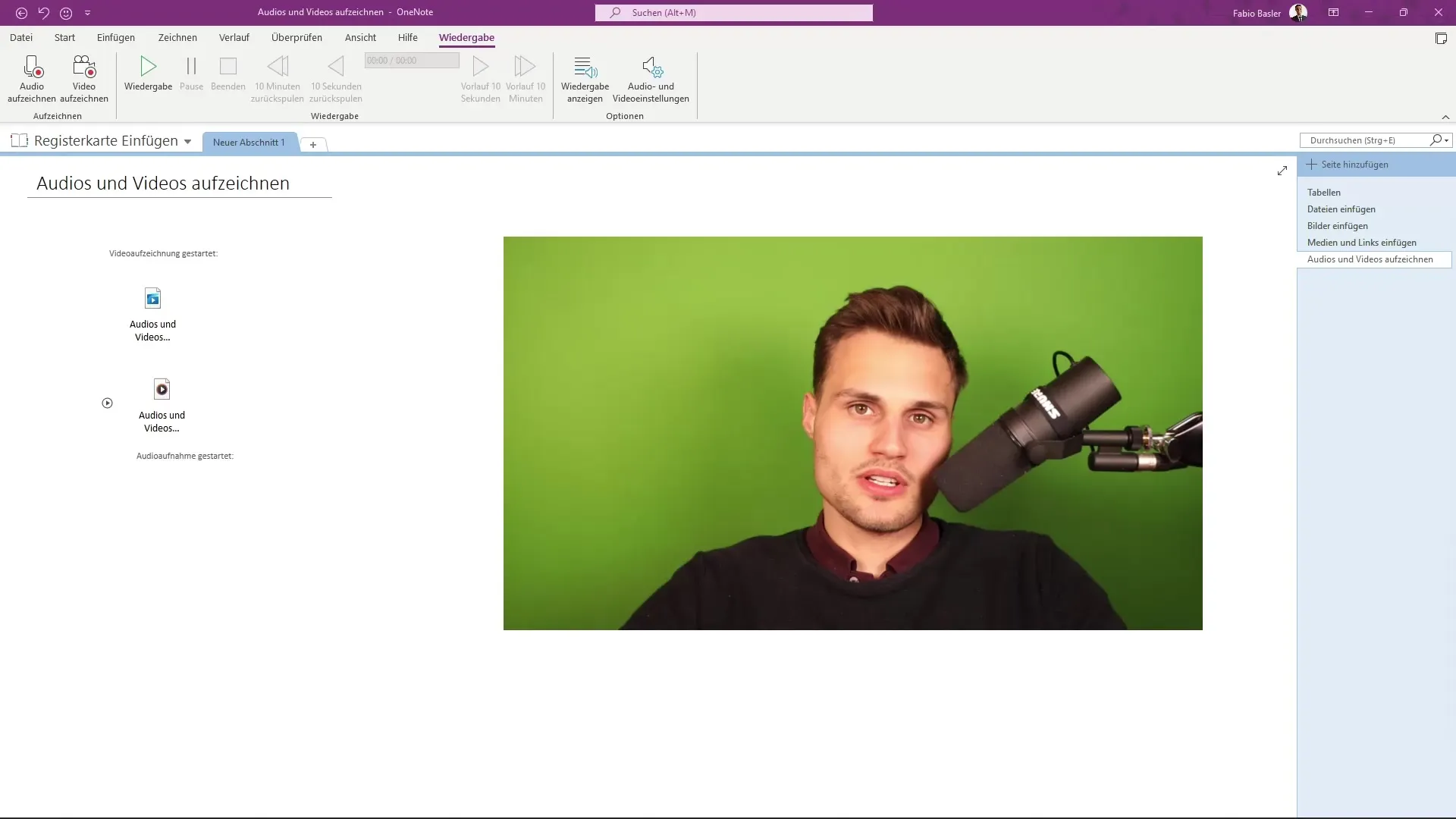Select the Neuer Abschnitt 1 section tab

point(249,143)
